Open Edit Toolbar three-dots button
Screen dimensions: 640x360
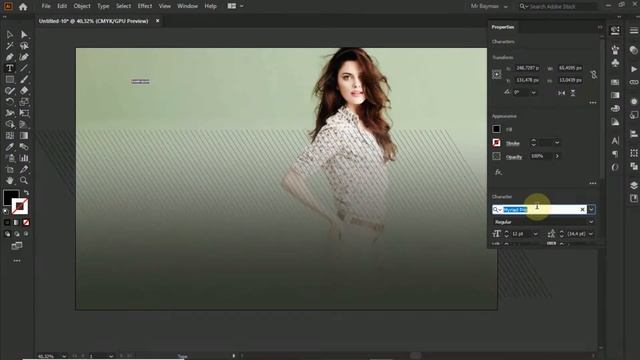[17, 260]
